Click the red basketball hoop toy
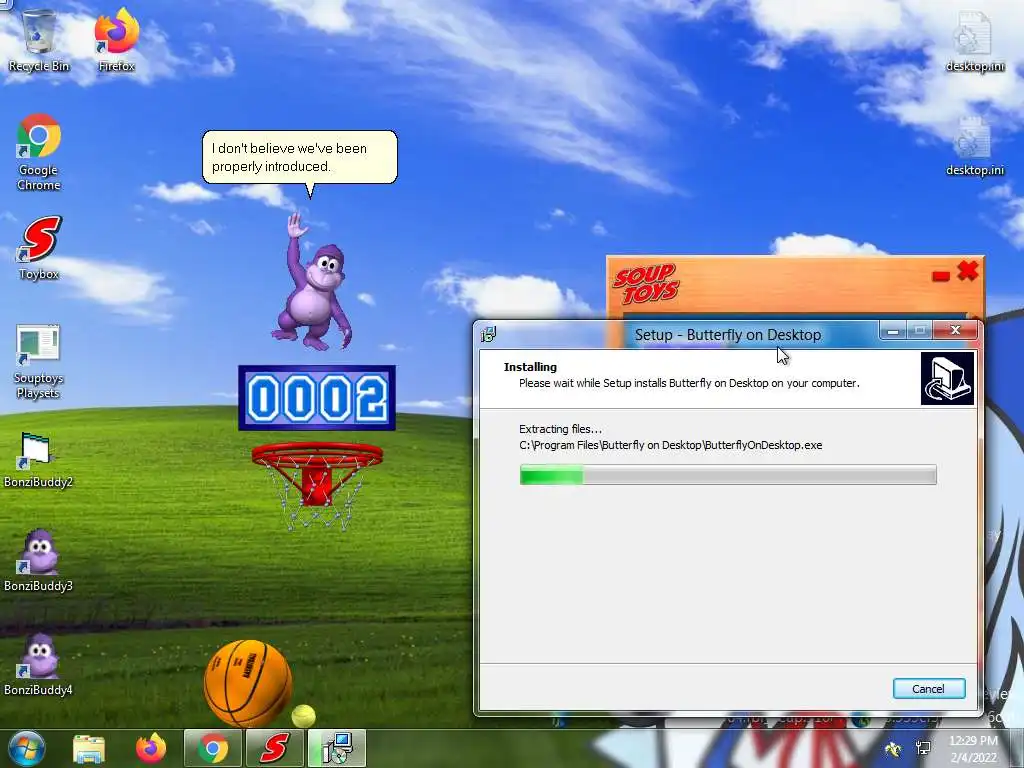The height and width of the screenshot is (768, 1024). [317, 483]
